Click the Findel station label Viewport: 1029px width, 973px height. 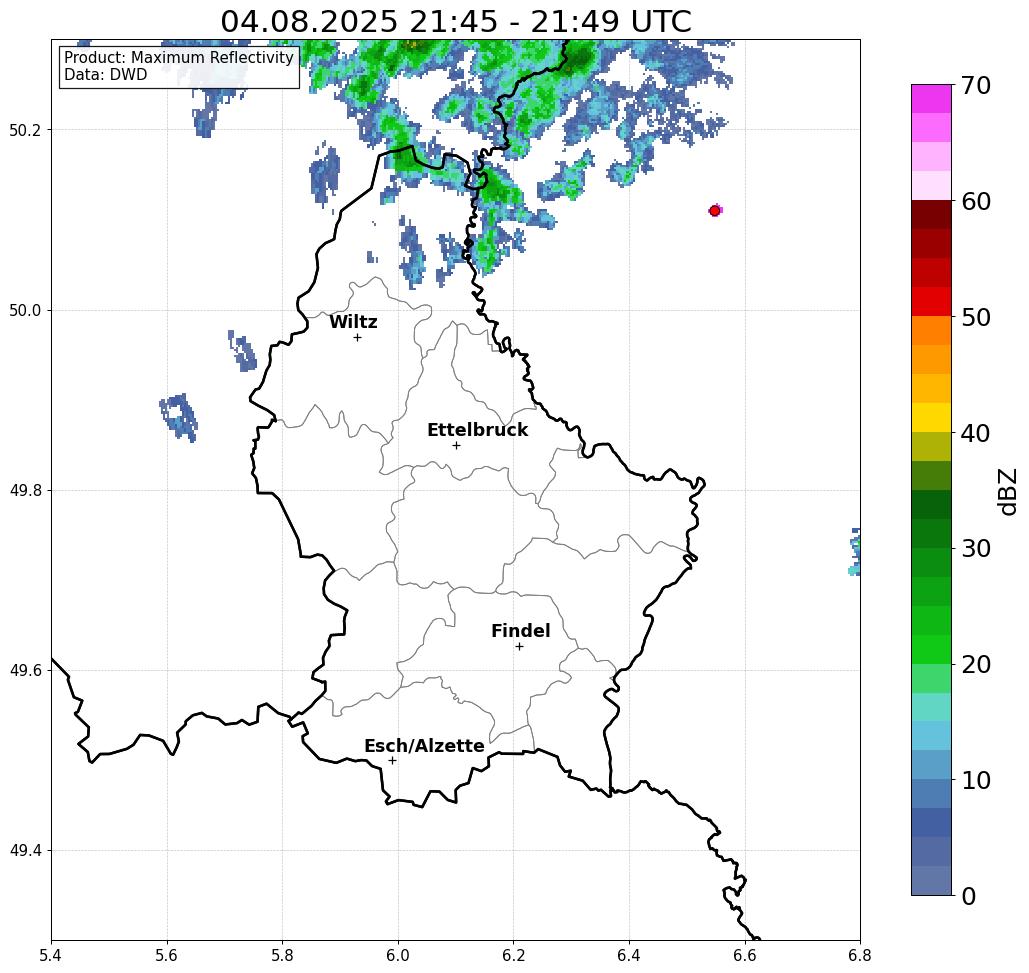click(520, 631)
